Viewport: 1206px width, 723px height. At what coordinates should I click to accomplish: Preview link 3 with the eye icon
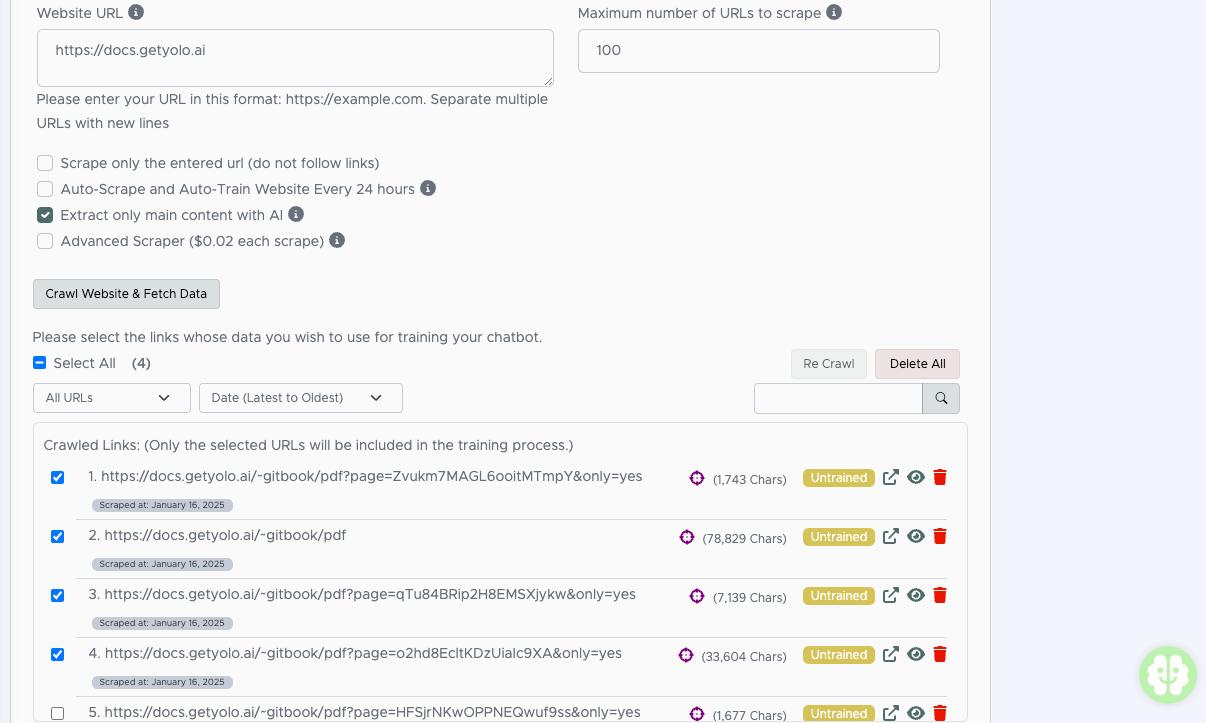tap(915, 596)
